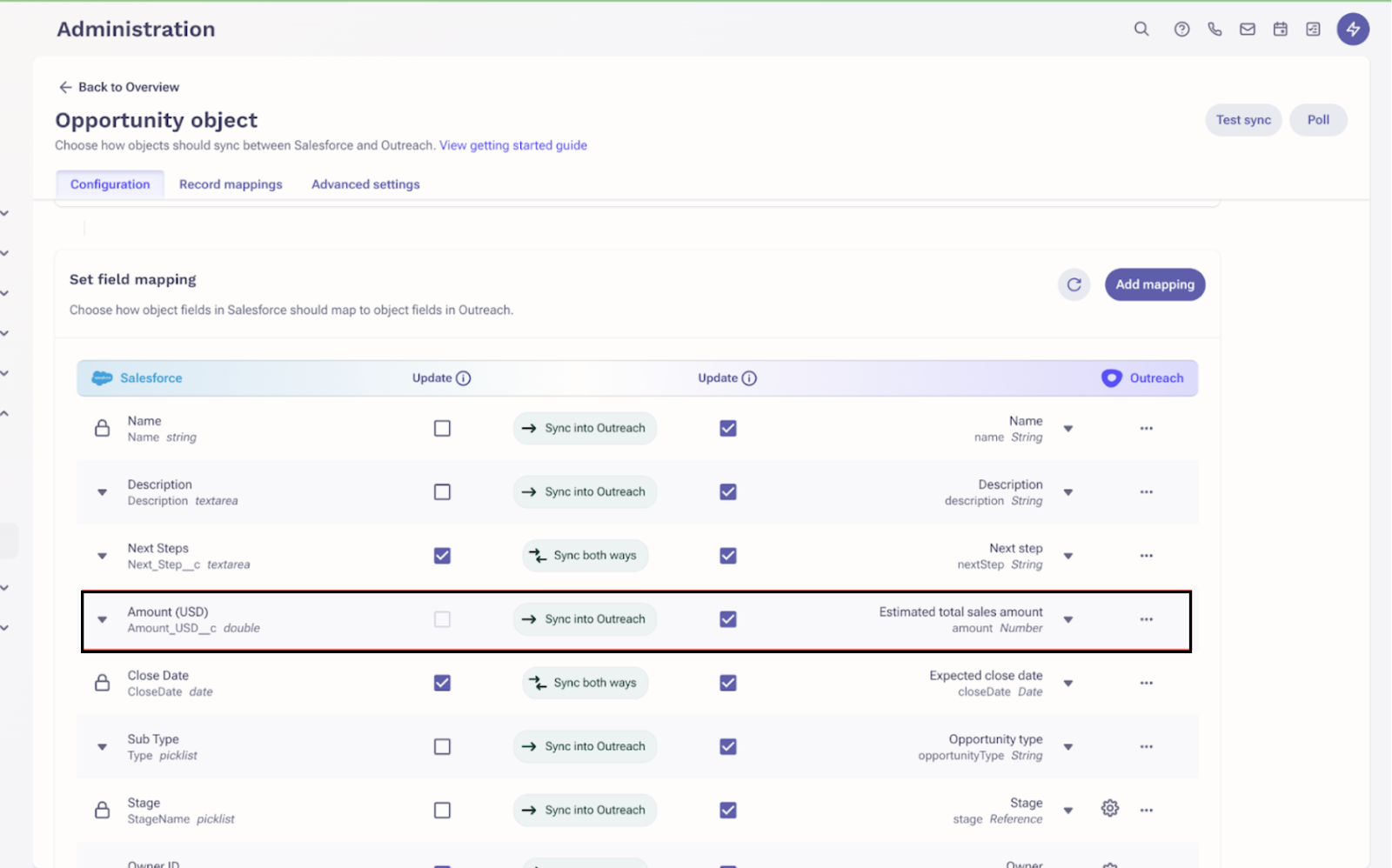Check Salesforce Update box for Stage
Image resolution: width=1392 pixels, height=868 pixels.
(x=442, y=810)
